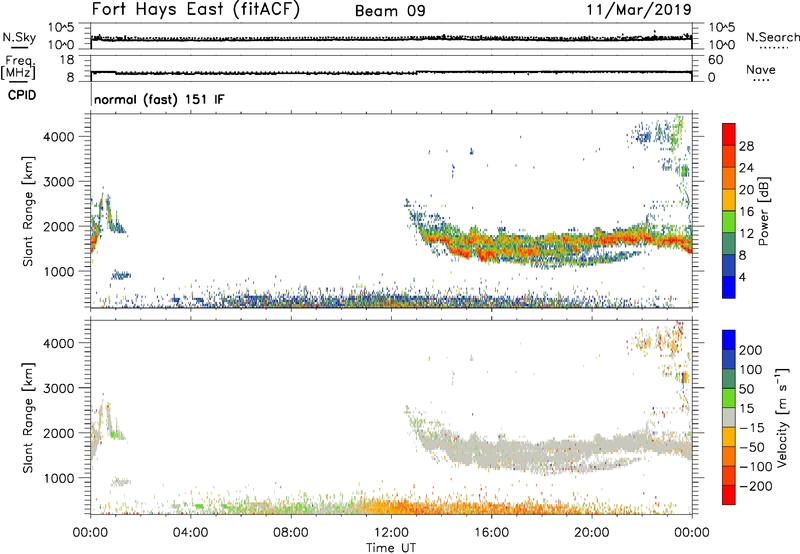Pick the Power colorbar segment between 16 and 20

pyautogui.click(x=729, y=200)
